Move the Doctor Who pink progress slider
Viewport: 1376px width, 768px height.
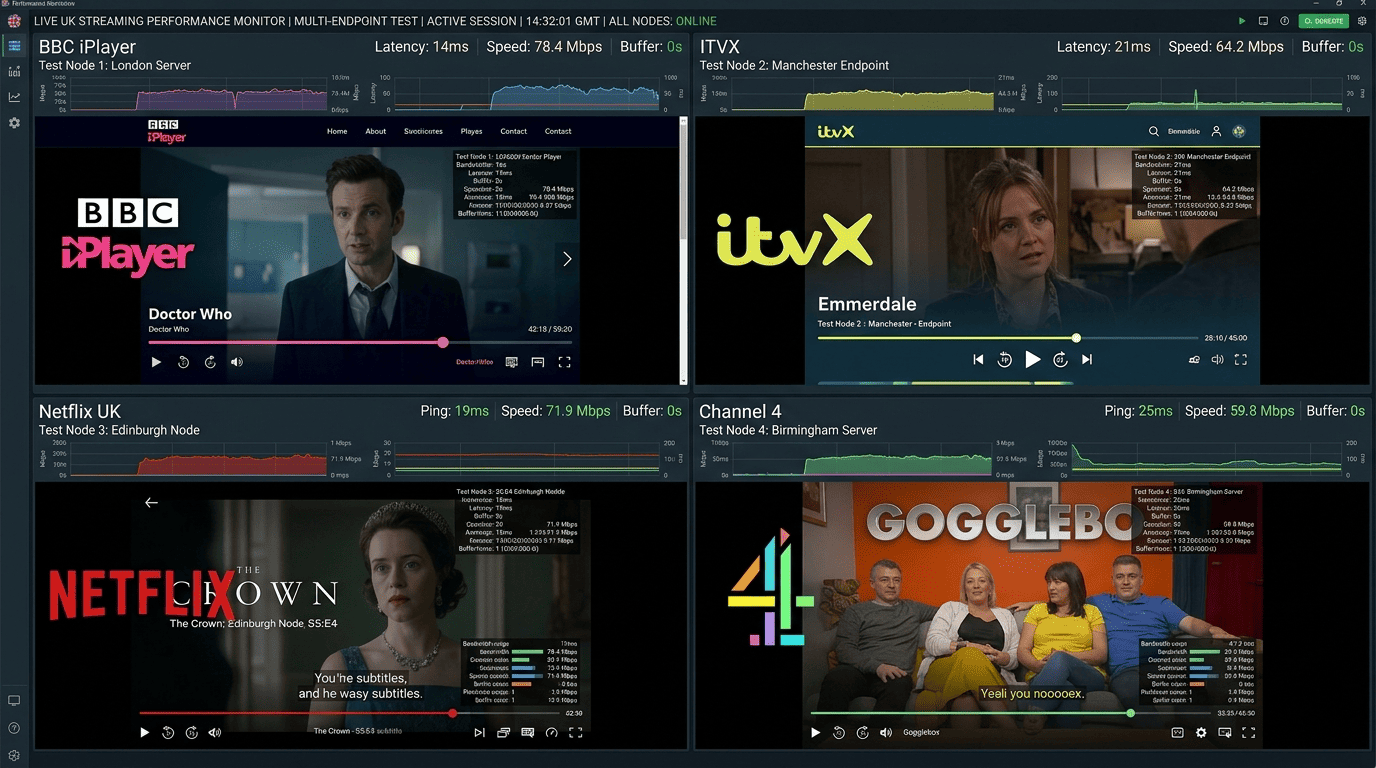443,342
